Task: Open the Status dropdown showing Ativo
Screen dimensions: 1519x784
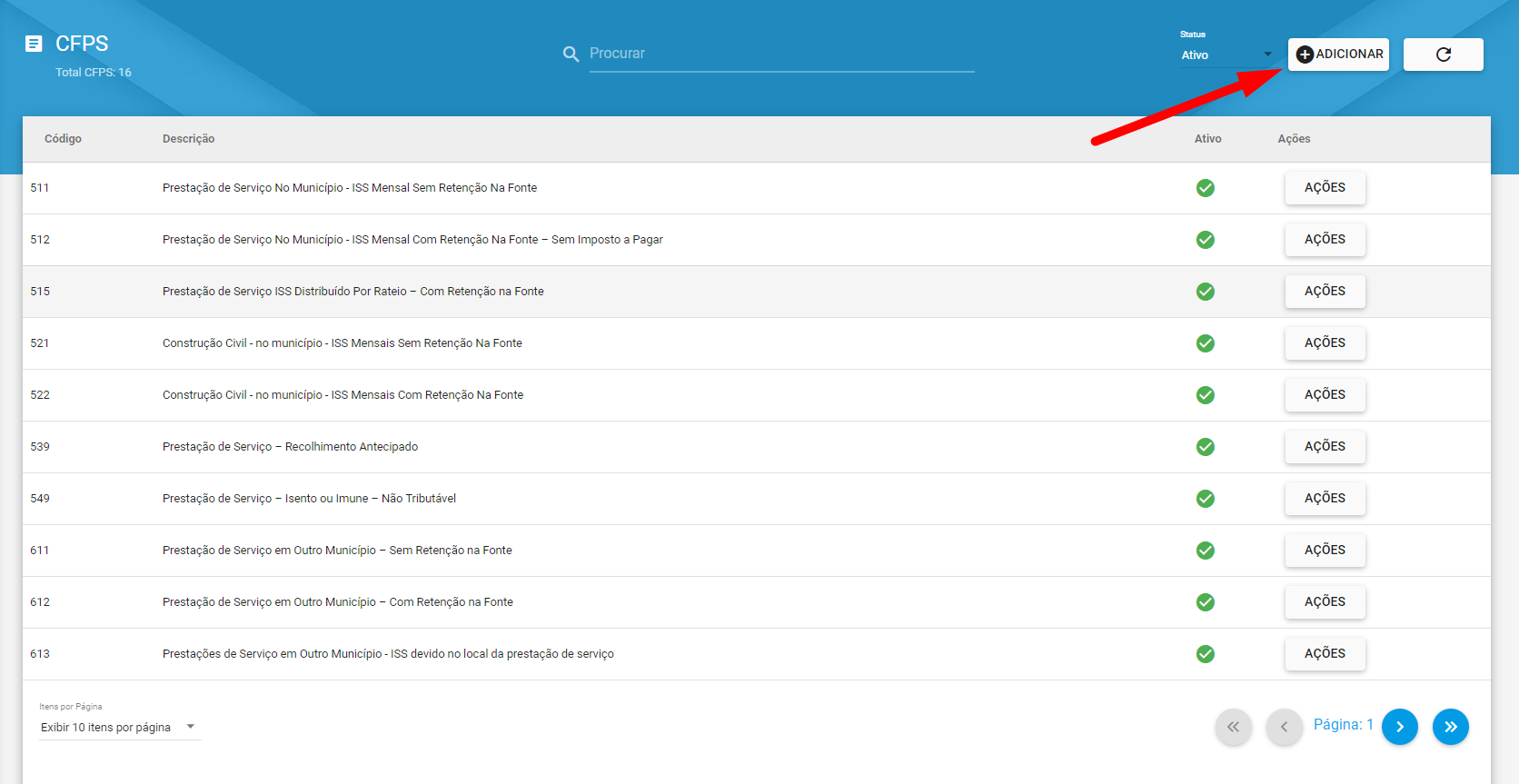Action: [x=1226, y=55]
